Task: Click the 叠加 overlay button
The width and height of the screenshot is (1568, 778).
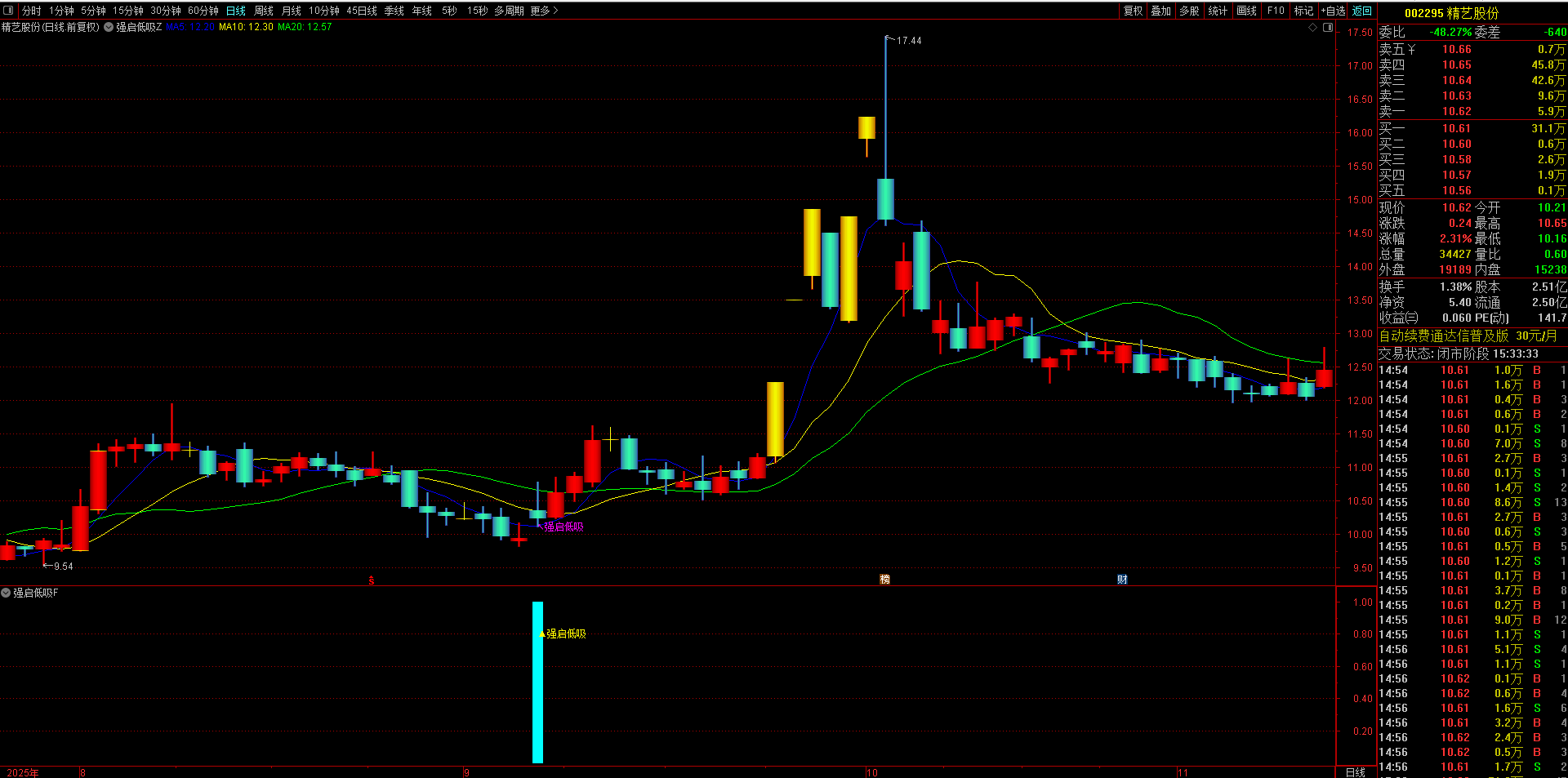Action: point(1161,11)
